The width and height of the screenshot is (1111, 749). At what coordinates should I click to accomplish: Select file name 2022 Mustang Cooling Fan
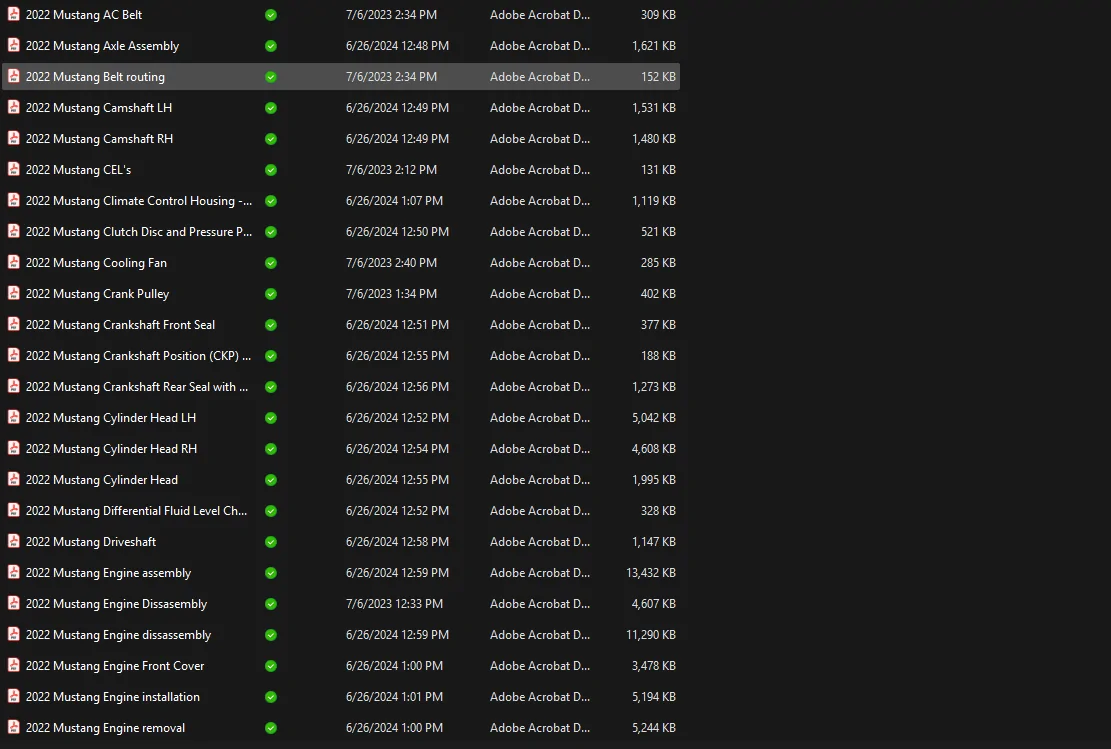point(96,263)
